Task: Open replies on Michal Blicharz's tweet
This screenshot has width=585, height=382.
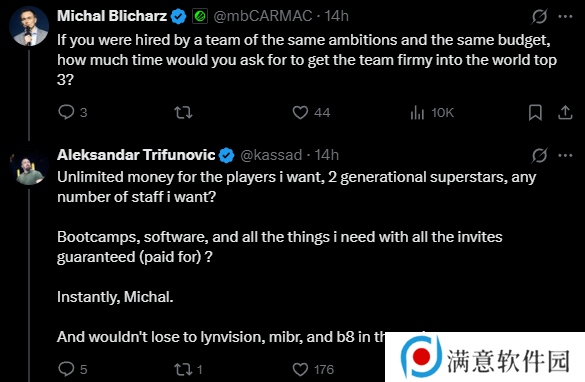Action: [x=73, y=112]
